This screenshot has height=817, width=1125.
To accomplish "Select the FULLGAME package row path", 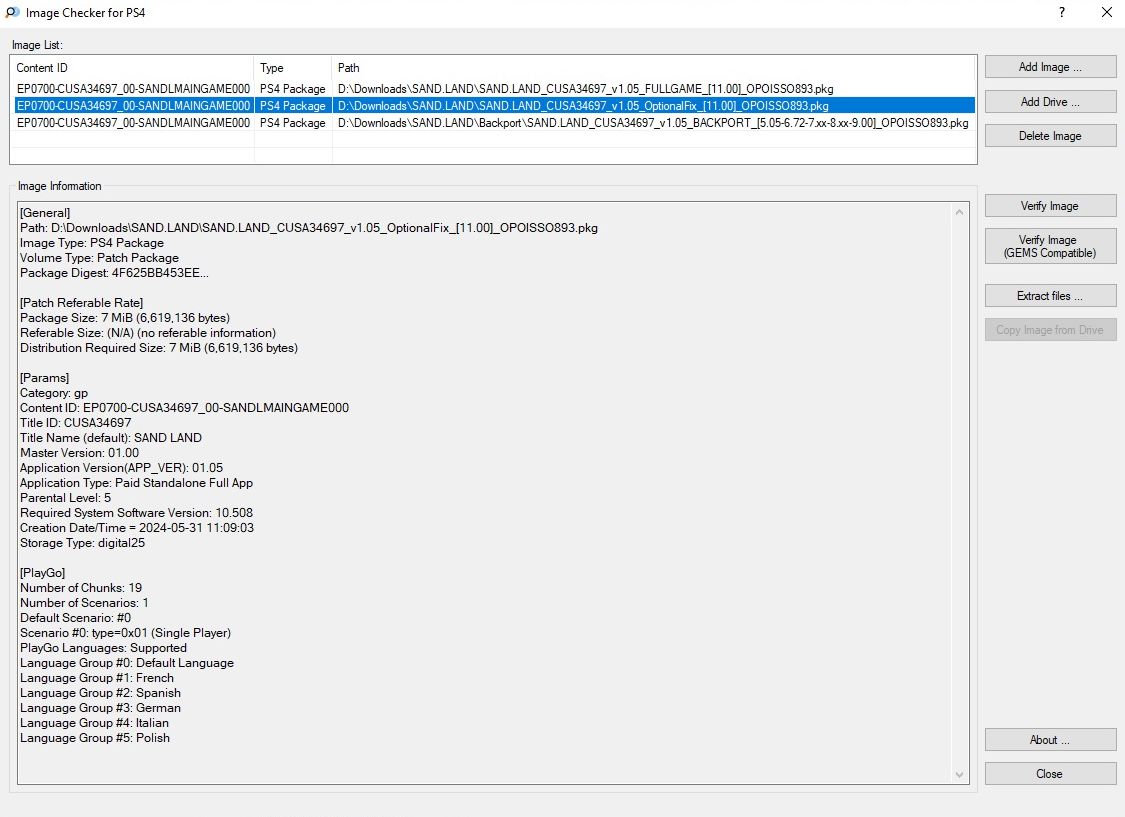I will tap(585, 89).
